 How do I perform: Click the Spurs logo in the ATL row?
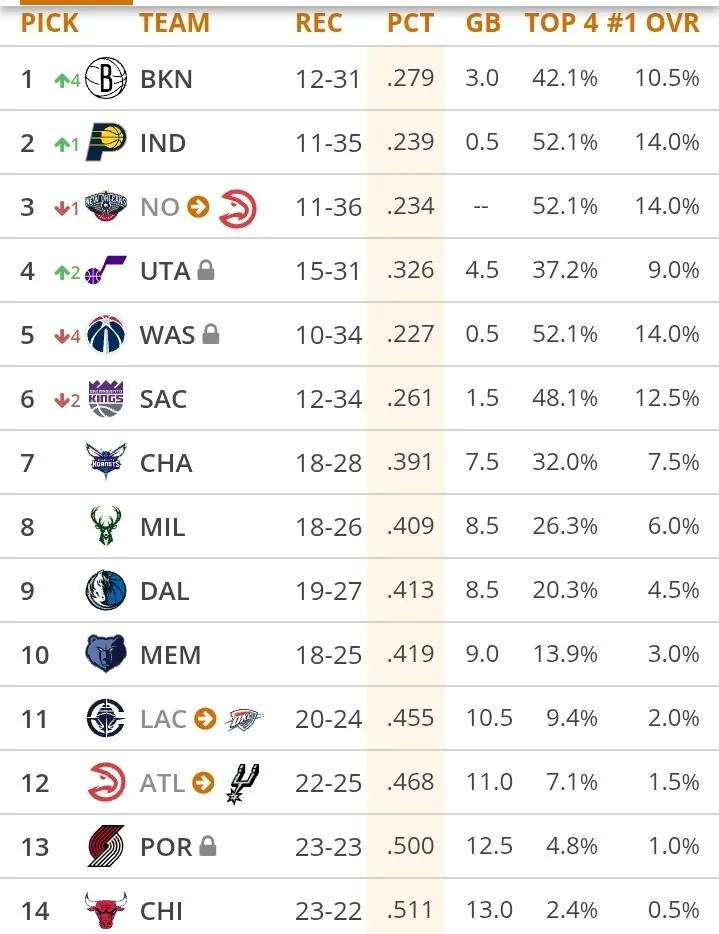pos(242,784)
